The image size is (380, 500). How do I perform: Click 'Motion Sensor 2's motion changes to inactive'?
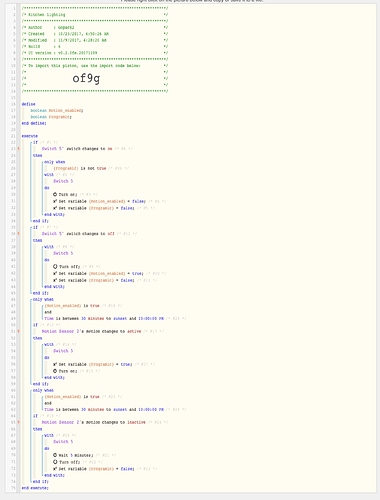point(94,422)
